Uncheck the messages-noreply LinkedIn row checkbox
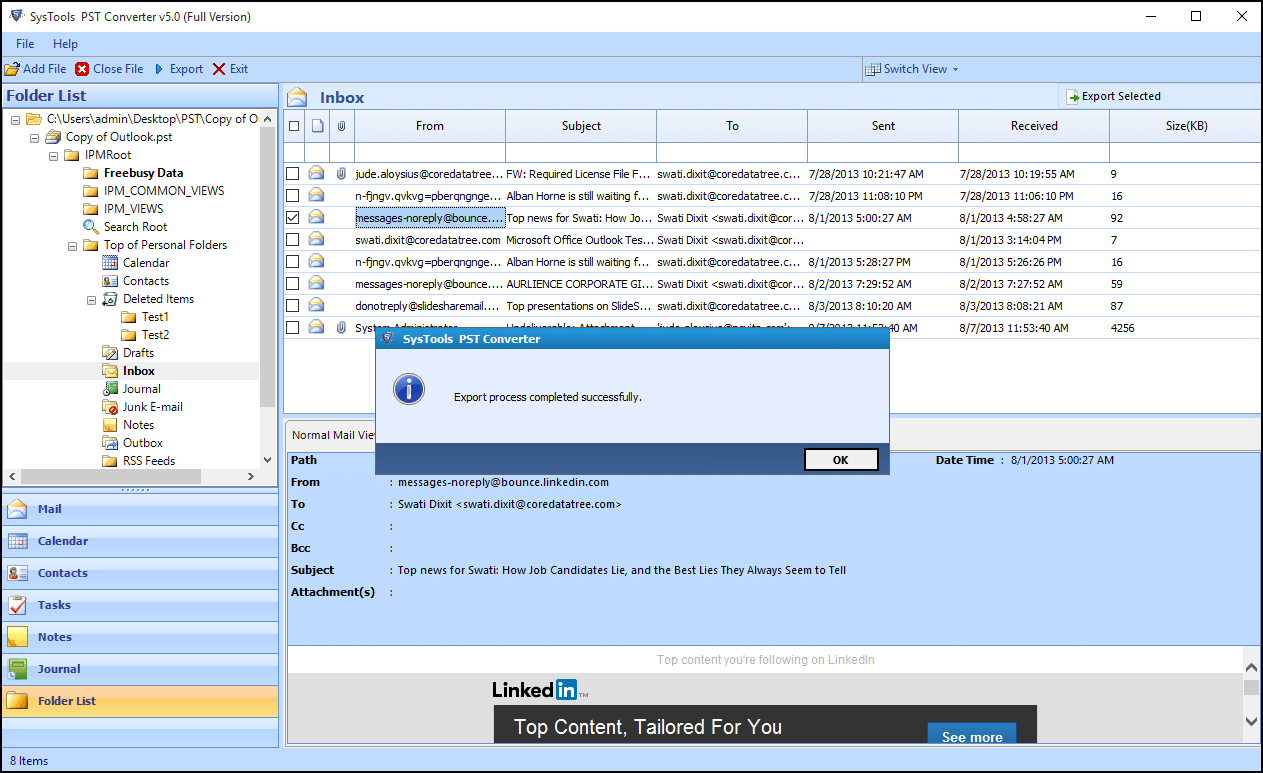 point(293,217)
